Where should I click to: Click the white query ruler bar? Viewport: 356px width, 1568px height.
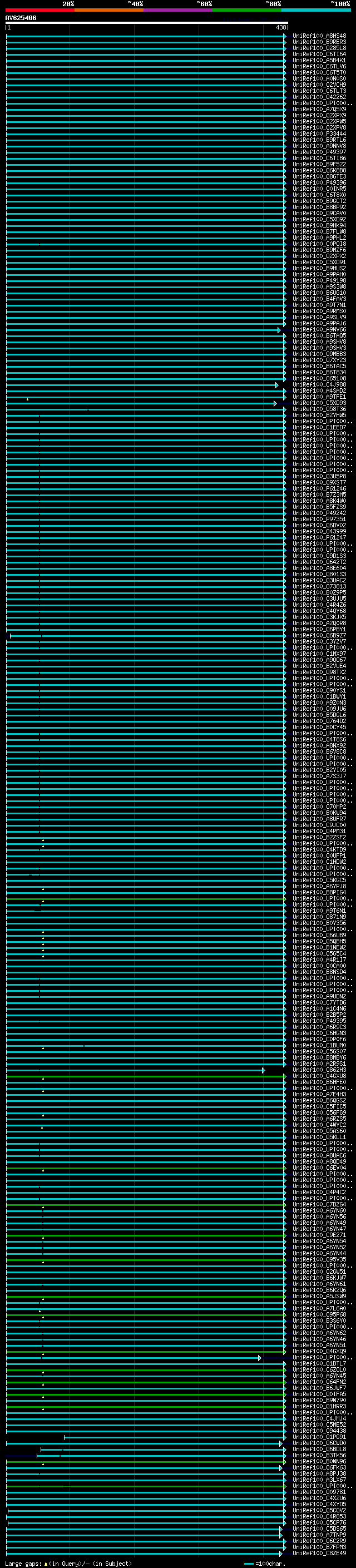pyautogui.click(x=147, y=23)
